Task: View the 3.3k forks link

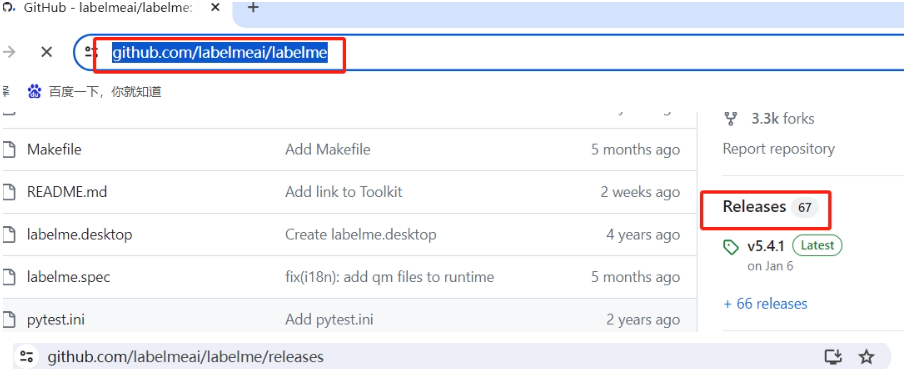Action: pos(782,119)
